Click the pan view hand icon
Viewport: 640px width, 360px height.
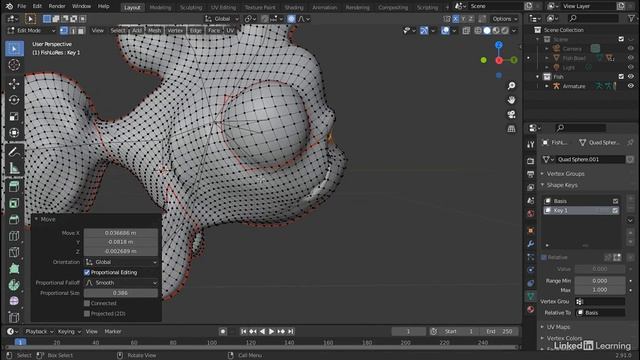(511, 100)
